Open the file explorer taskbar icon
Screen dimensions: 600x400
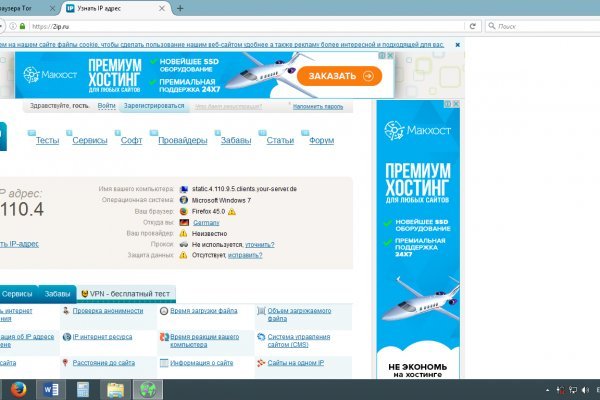[115, 388]
